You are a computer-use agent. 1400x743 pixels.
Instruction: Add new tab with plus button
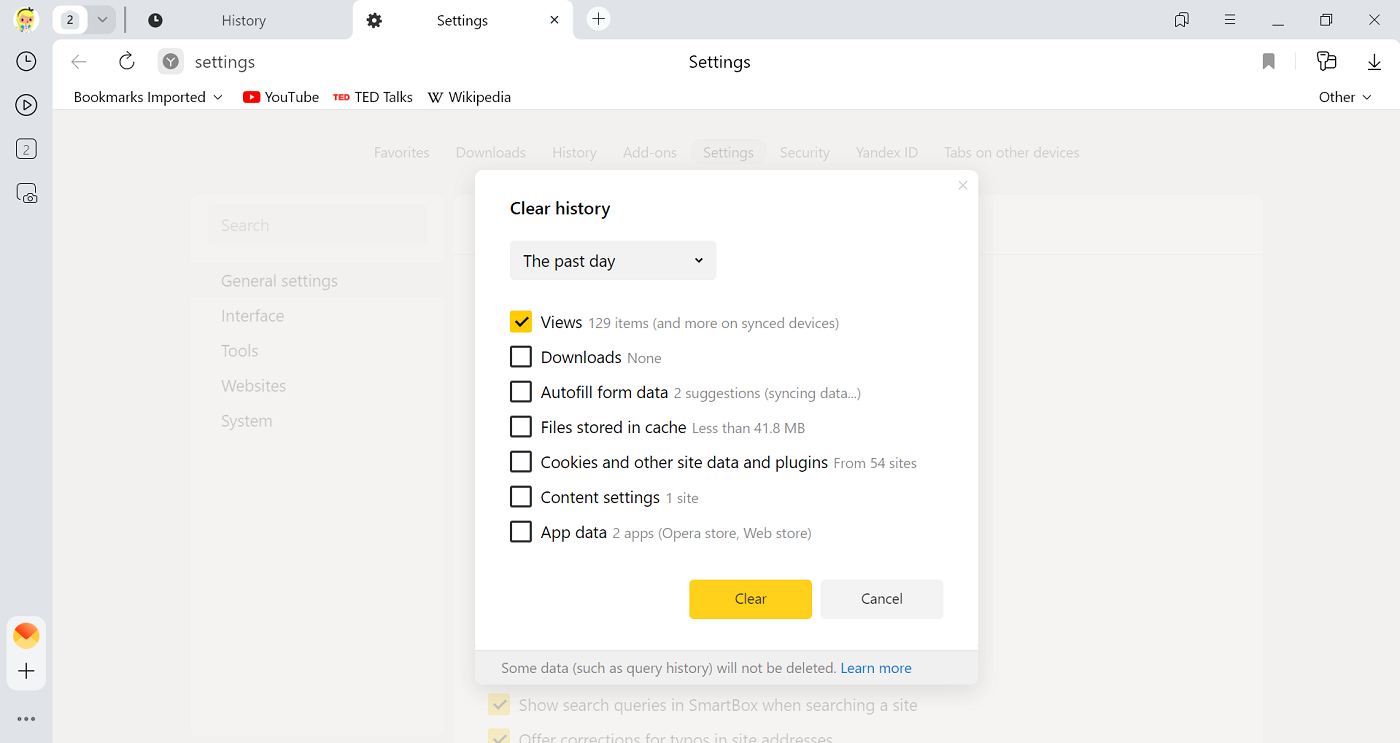pyautogui.click(x=598, y=19)
